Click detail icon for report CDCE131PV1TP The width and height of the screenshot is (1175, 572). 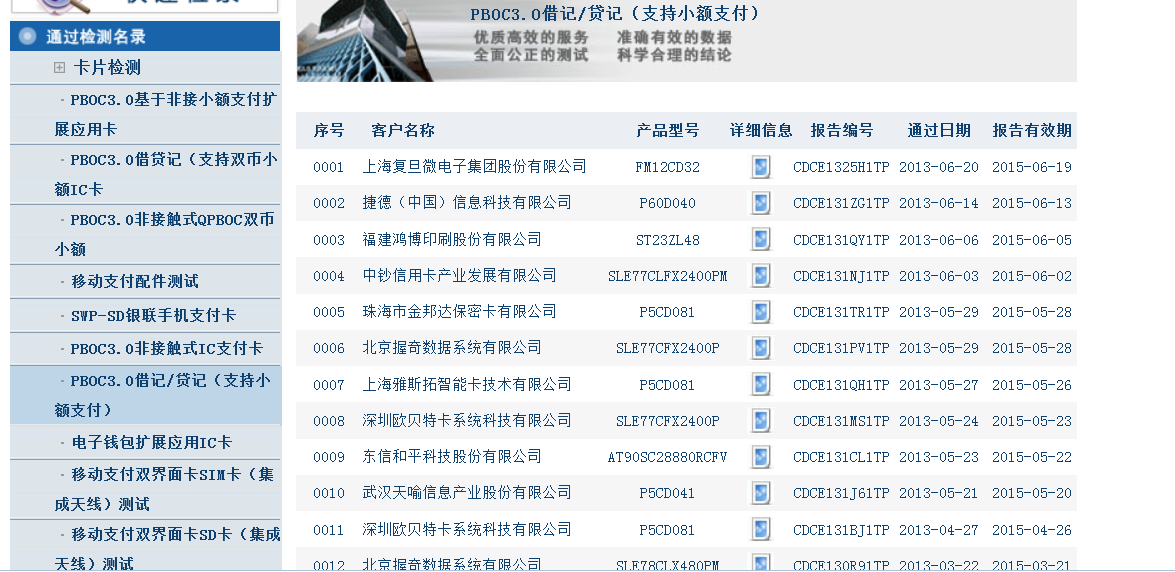(761, 348)
